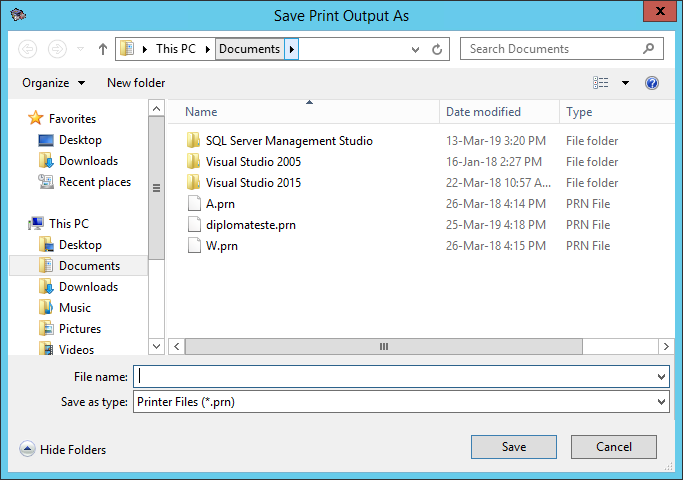Click the Change your view icon
Viewport: 683px width, 480px height.
coord(601,83)
